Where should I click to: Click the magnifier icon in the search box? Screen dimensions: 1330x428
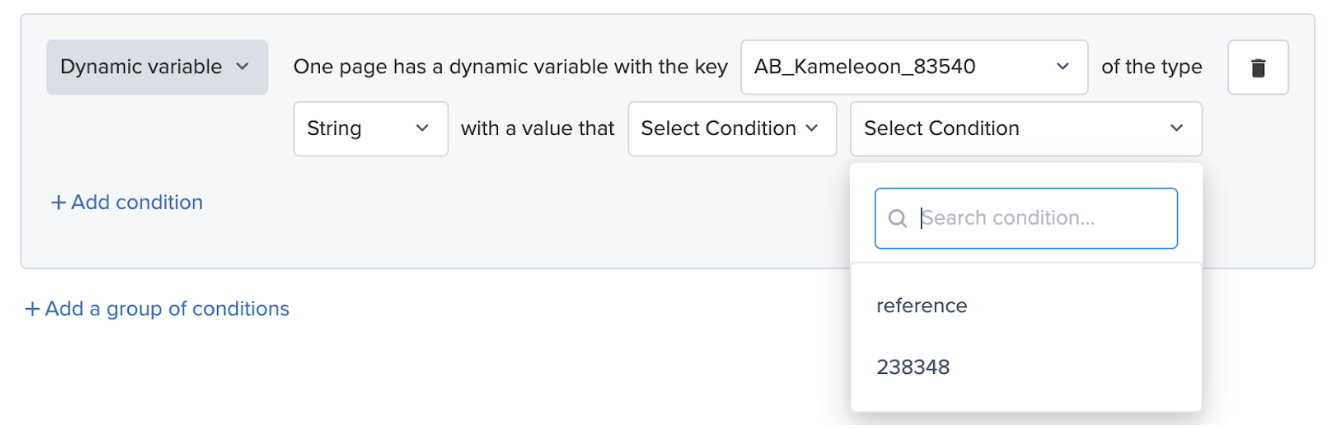897,218
